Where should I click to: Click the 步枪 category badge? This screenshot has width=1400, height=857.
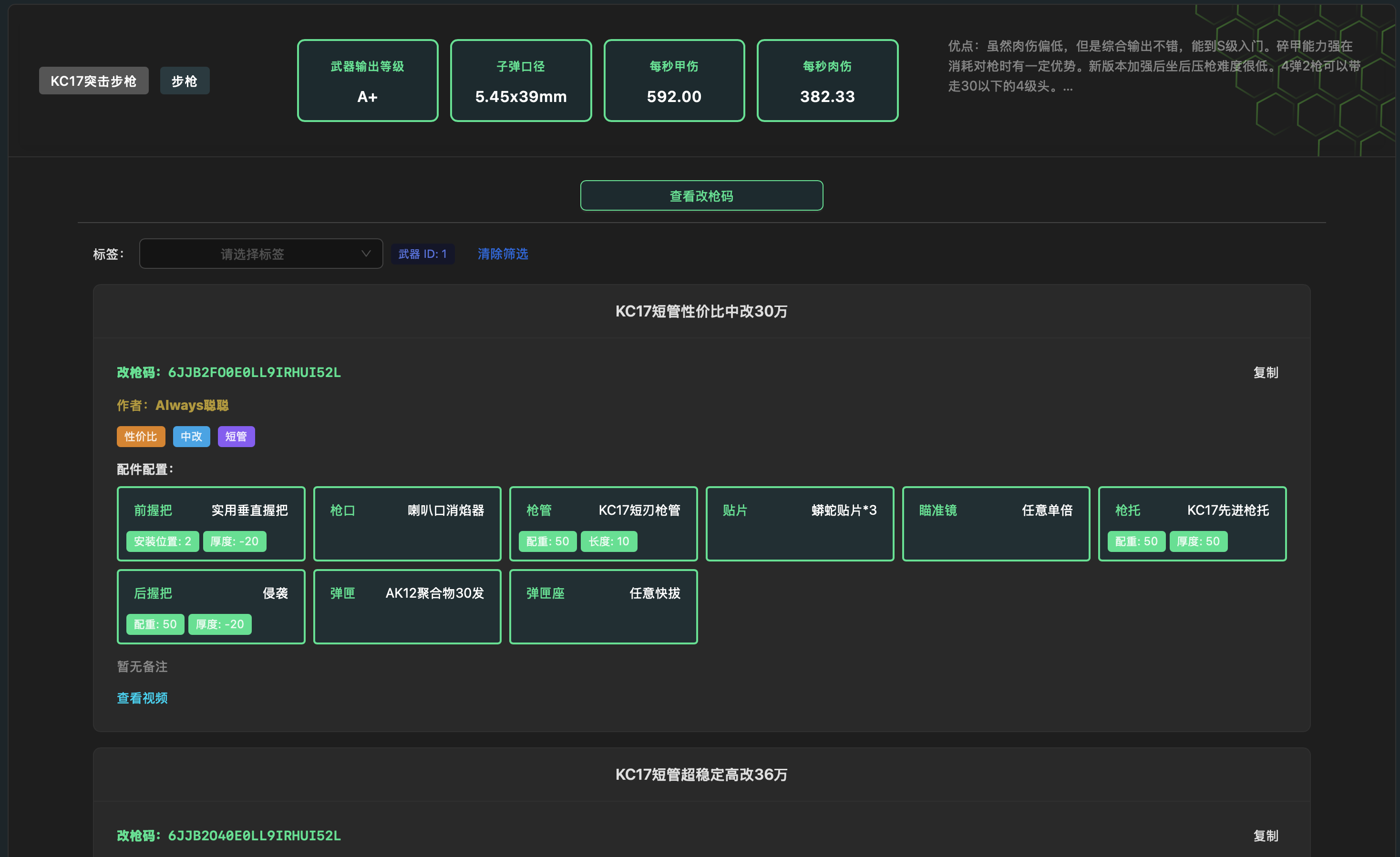pos(185,81)
